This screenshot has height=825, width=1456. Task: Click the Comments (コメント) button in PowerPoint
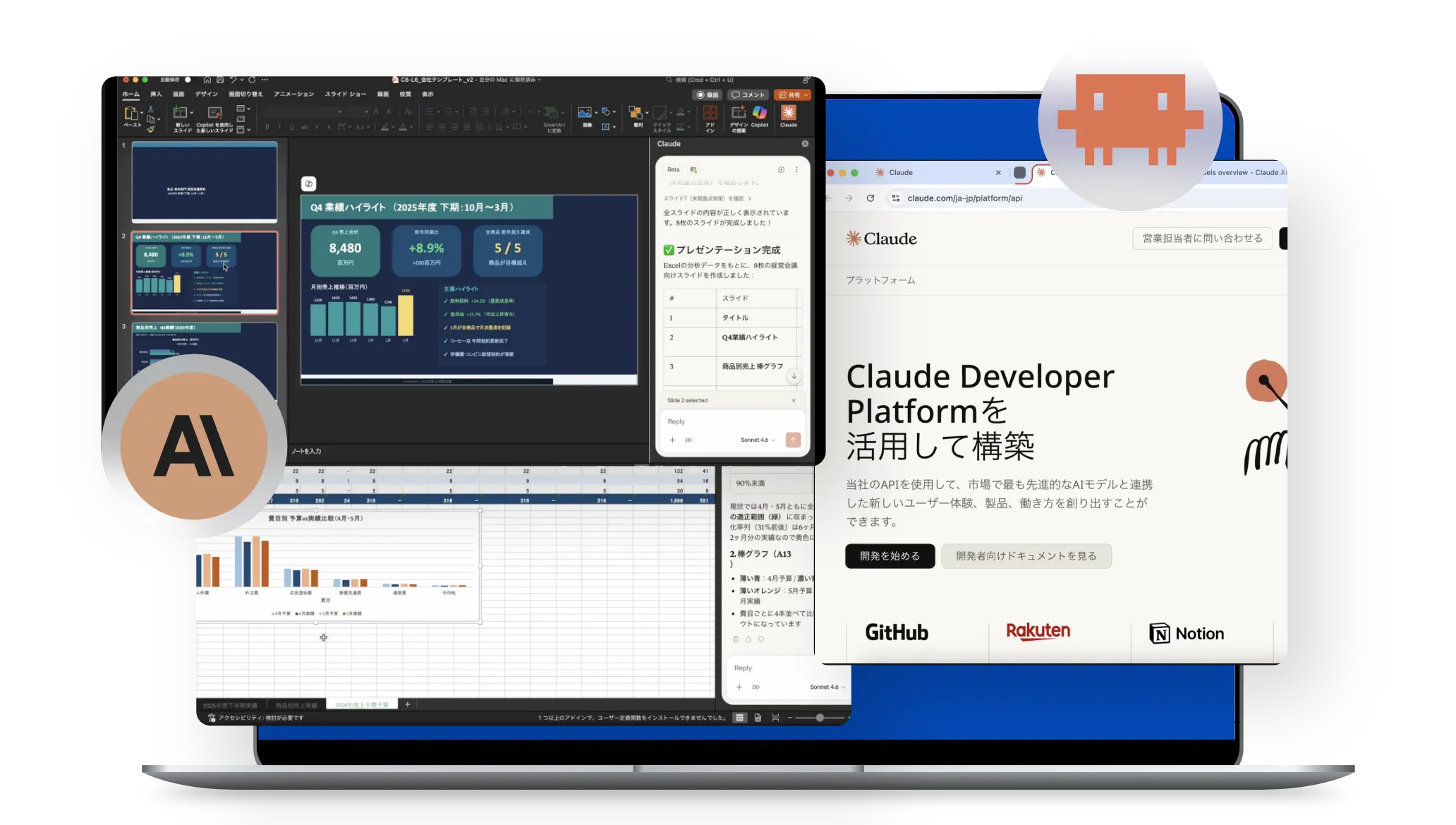pyautogui.click(x=748, y=95)
